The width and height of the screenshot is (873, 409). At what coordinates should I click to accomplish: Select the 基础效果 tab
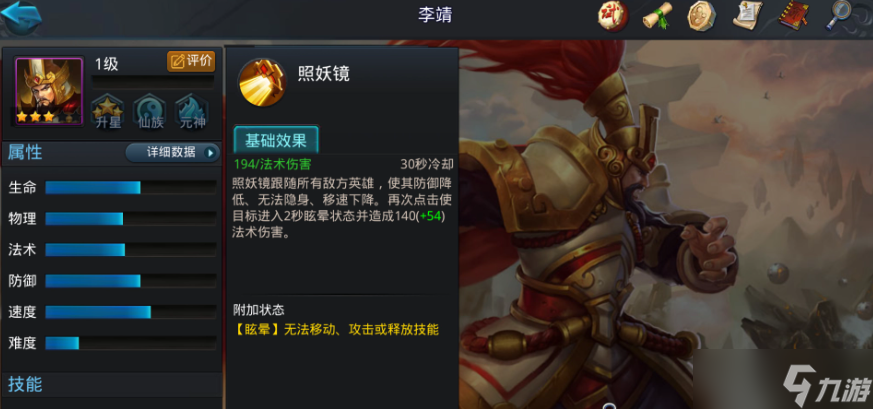pos(276,140)
